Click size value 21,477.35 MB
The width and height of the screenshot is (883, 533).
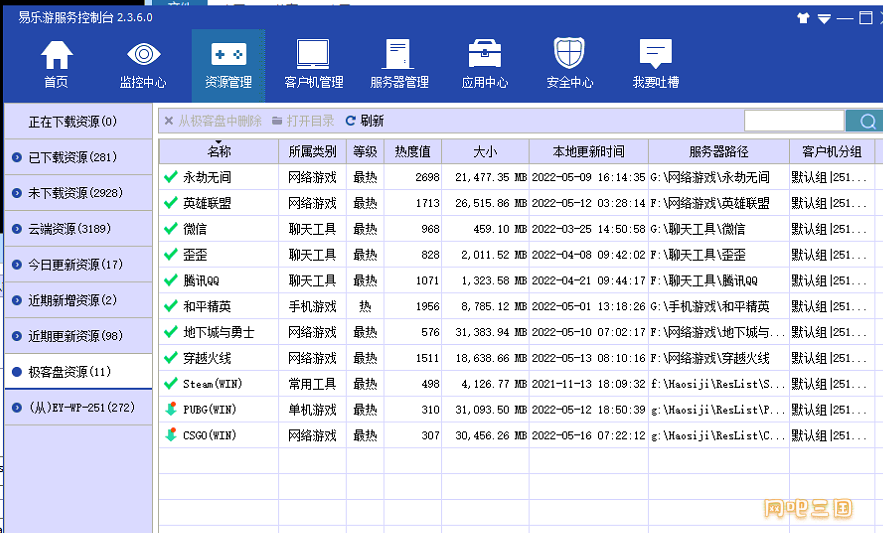[491, 177]
